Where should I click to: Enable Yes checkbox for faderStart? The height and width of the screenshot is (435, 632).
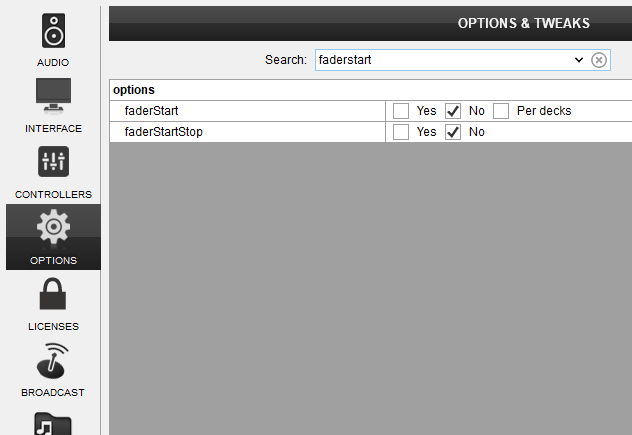tap(401, 111)
